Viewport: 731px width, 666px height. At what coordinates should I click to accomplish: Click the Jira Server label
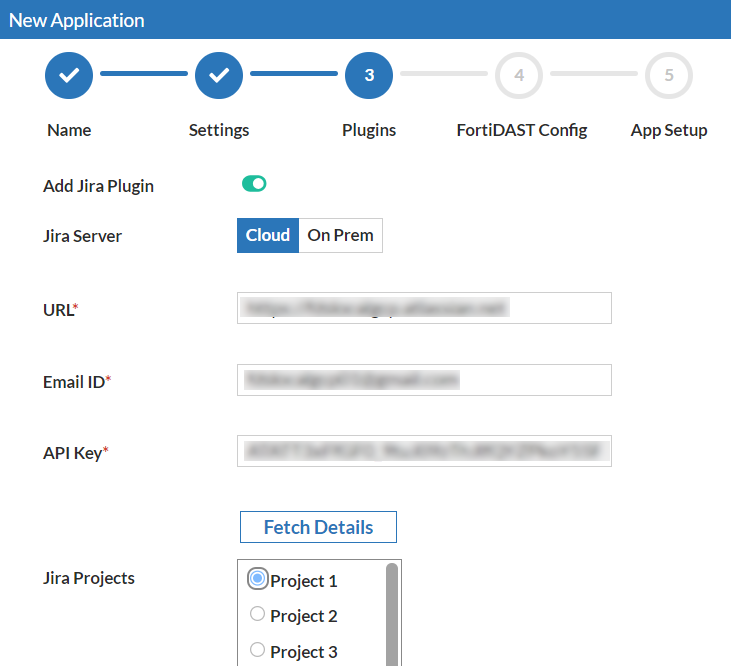point(83,236)
